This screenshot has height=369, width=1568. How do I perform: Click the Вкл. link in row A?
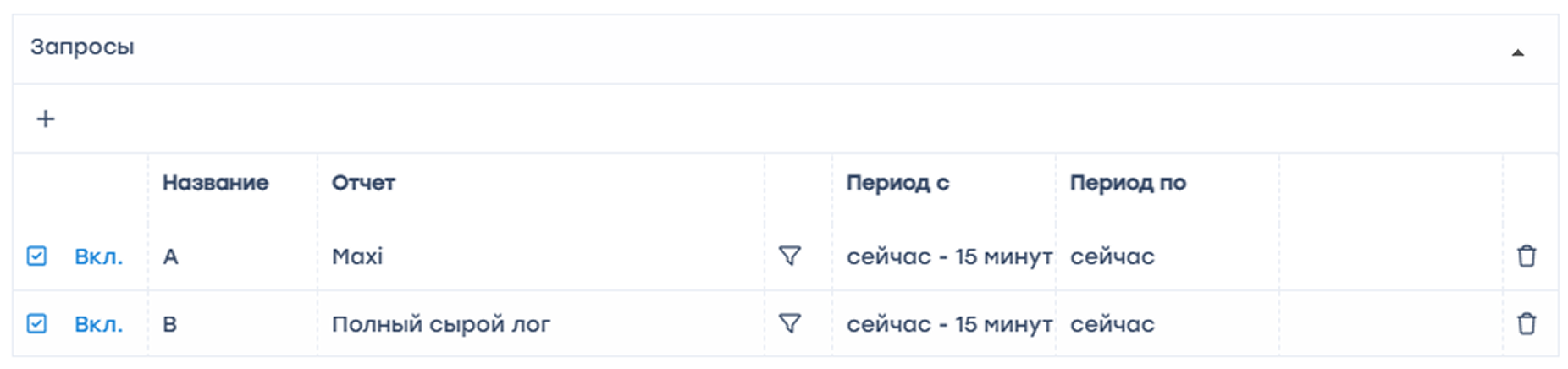point(98,256)
